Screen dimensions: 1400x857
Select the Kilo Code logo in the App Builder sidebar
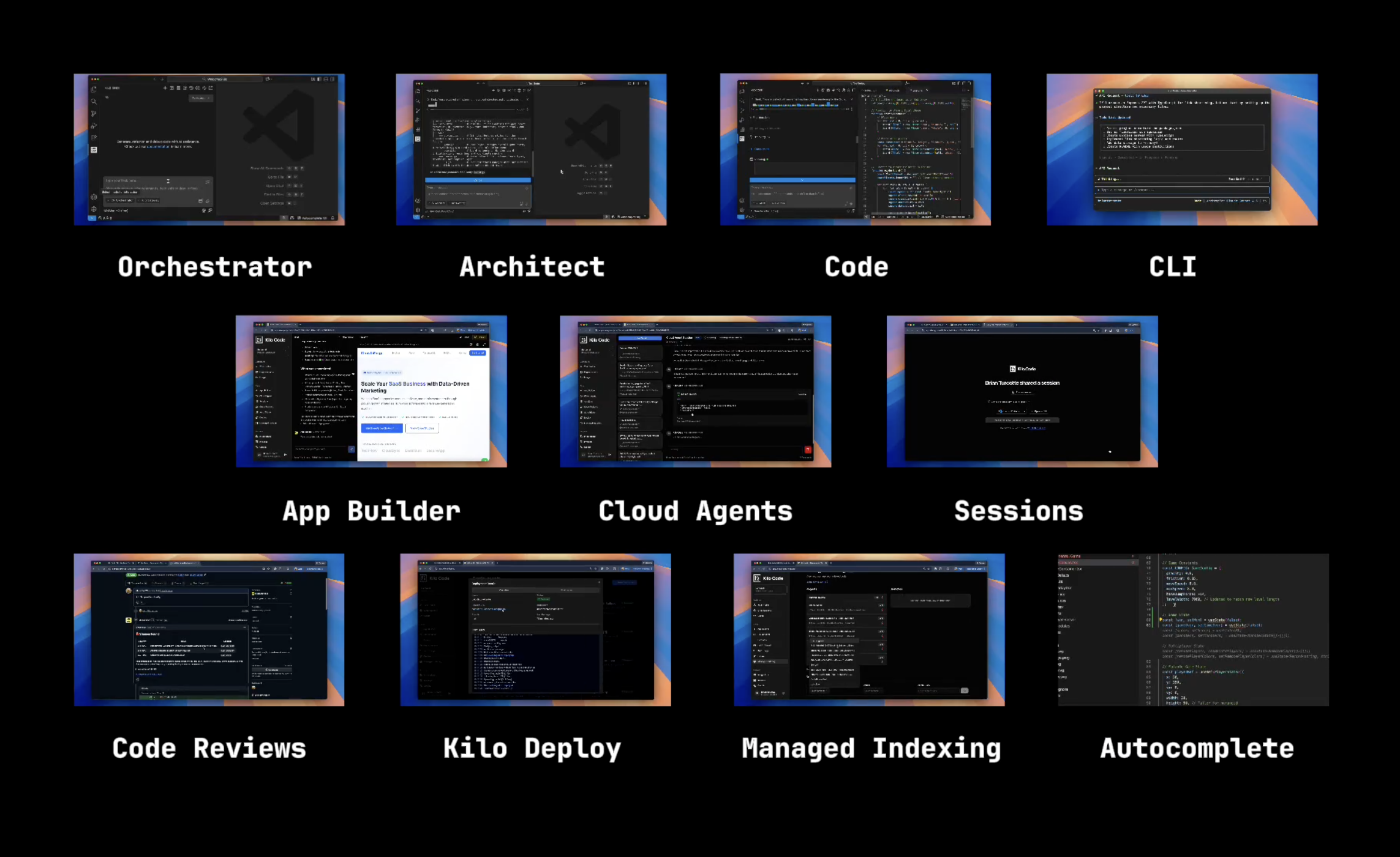tap(259, 340)
